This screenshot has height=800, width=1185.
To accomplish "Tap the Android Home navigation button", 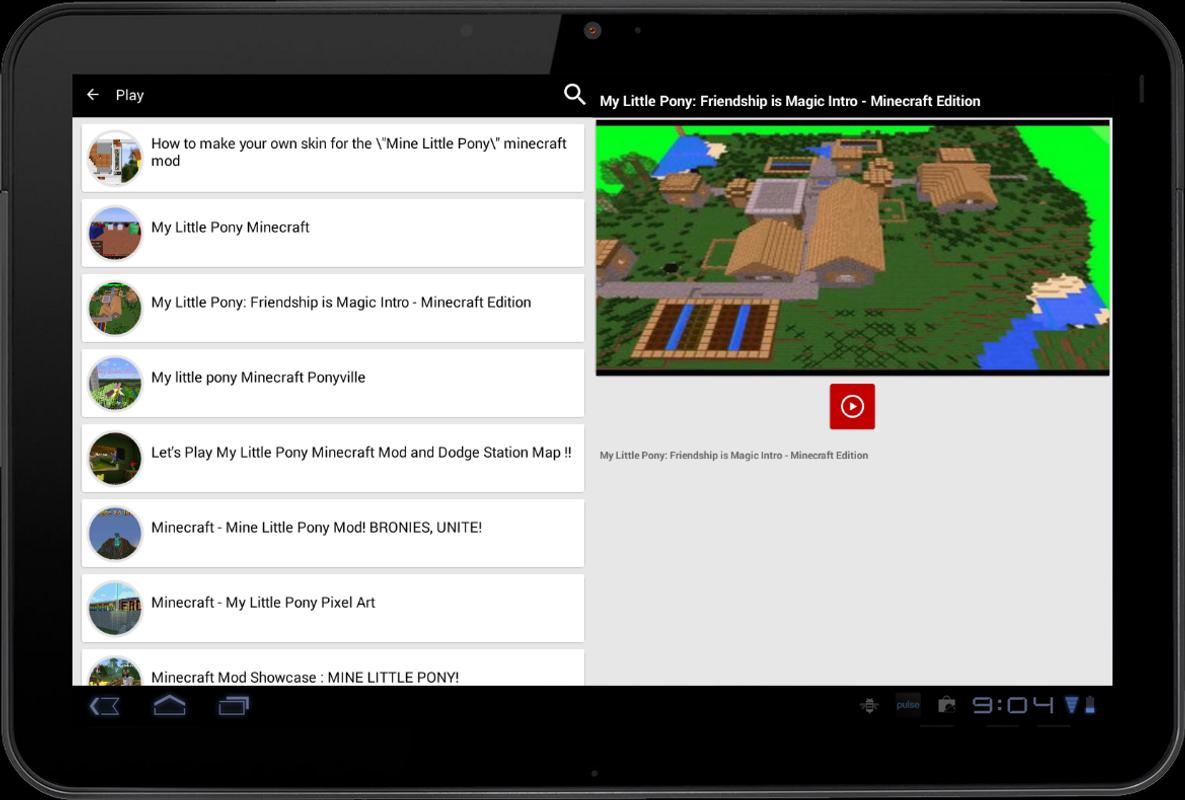I will (x=169, y=706).
